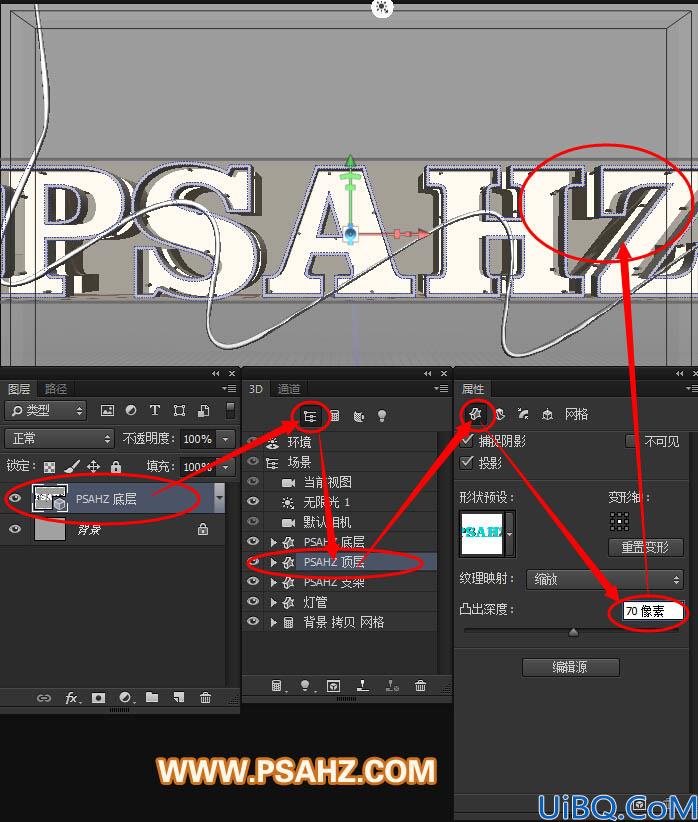Adjust the 凸出深度 slider handle

(573, 632)
